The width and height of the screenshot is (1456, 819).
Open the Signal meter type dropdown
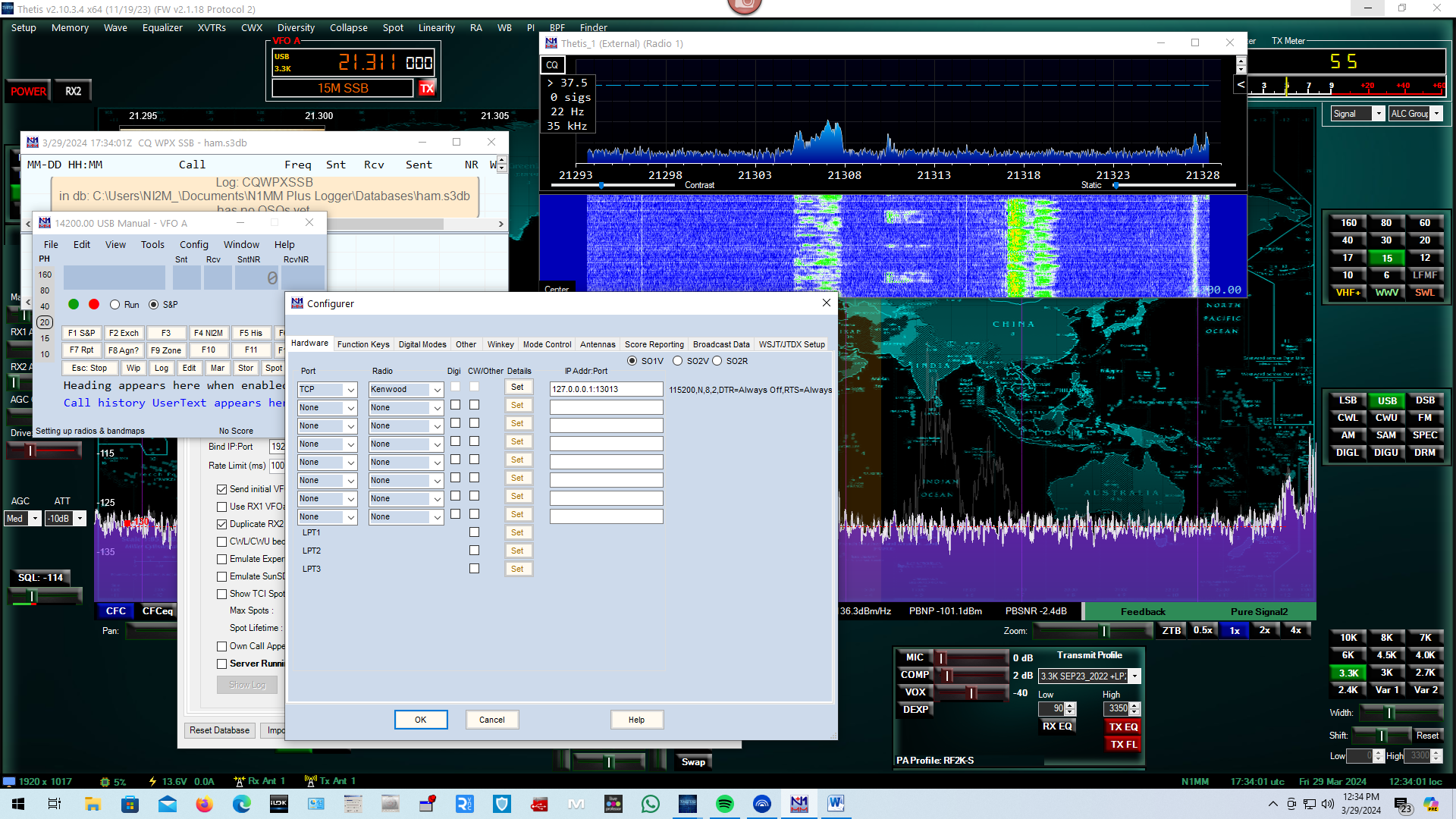click(x=1379, y=114)
